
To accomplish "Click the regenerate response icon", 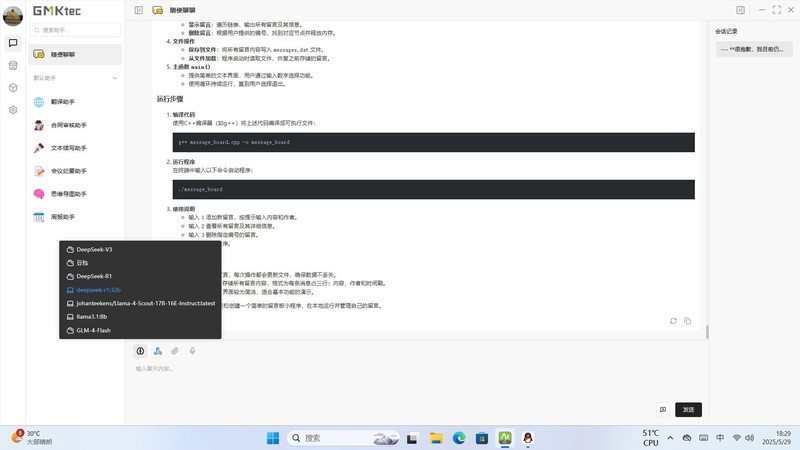I will coord(673,321).
